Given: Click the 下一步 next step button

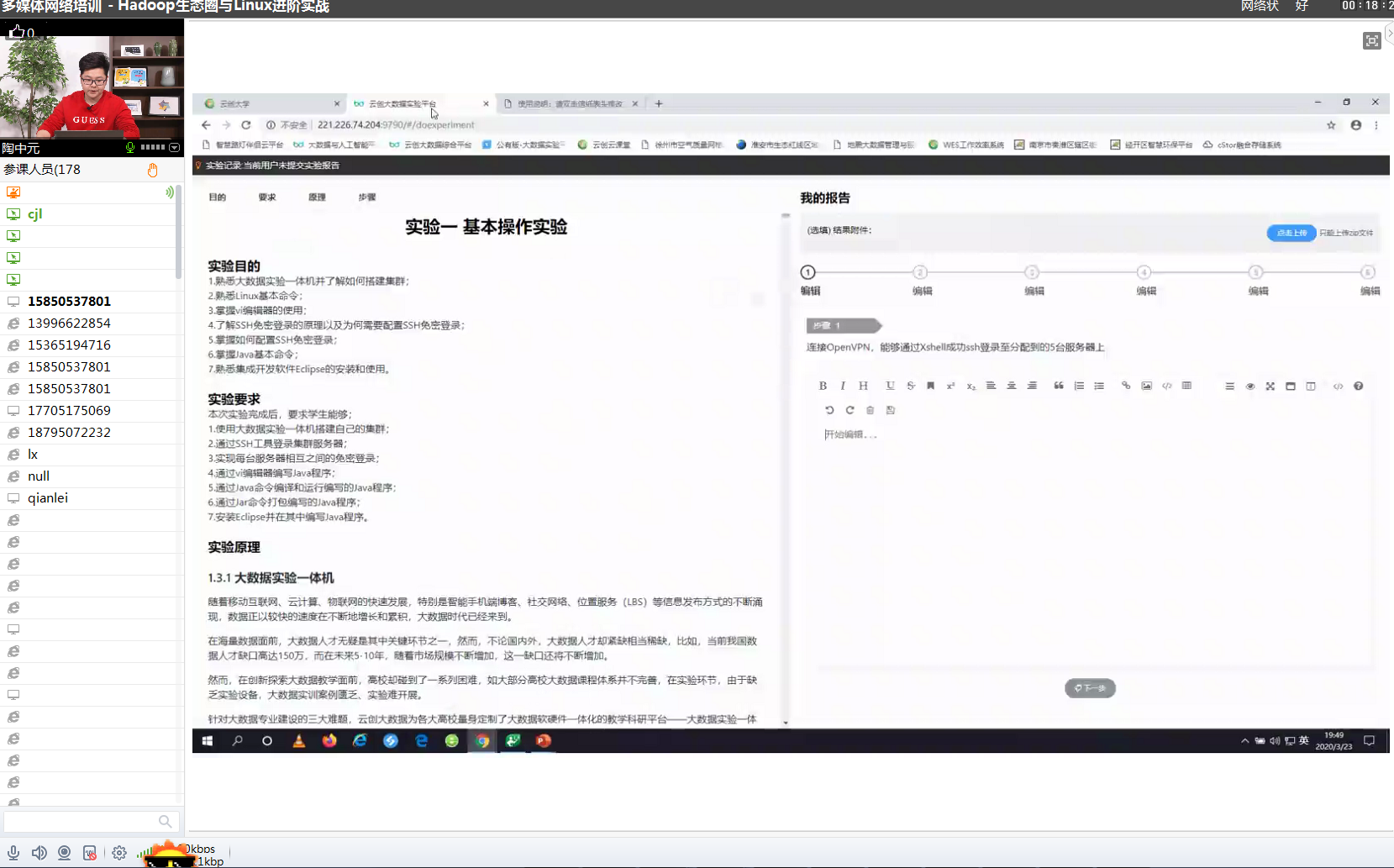Looking at the screenshot, I should pyautogui.click(x=1090, y=688).
